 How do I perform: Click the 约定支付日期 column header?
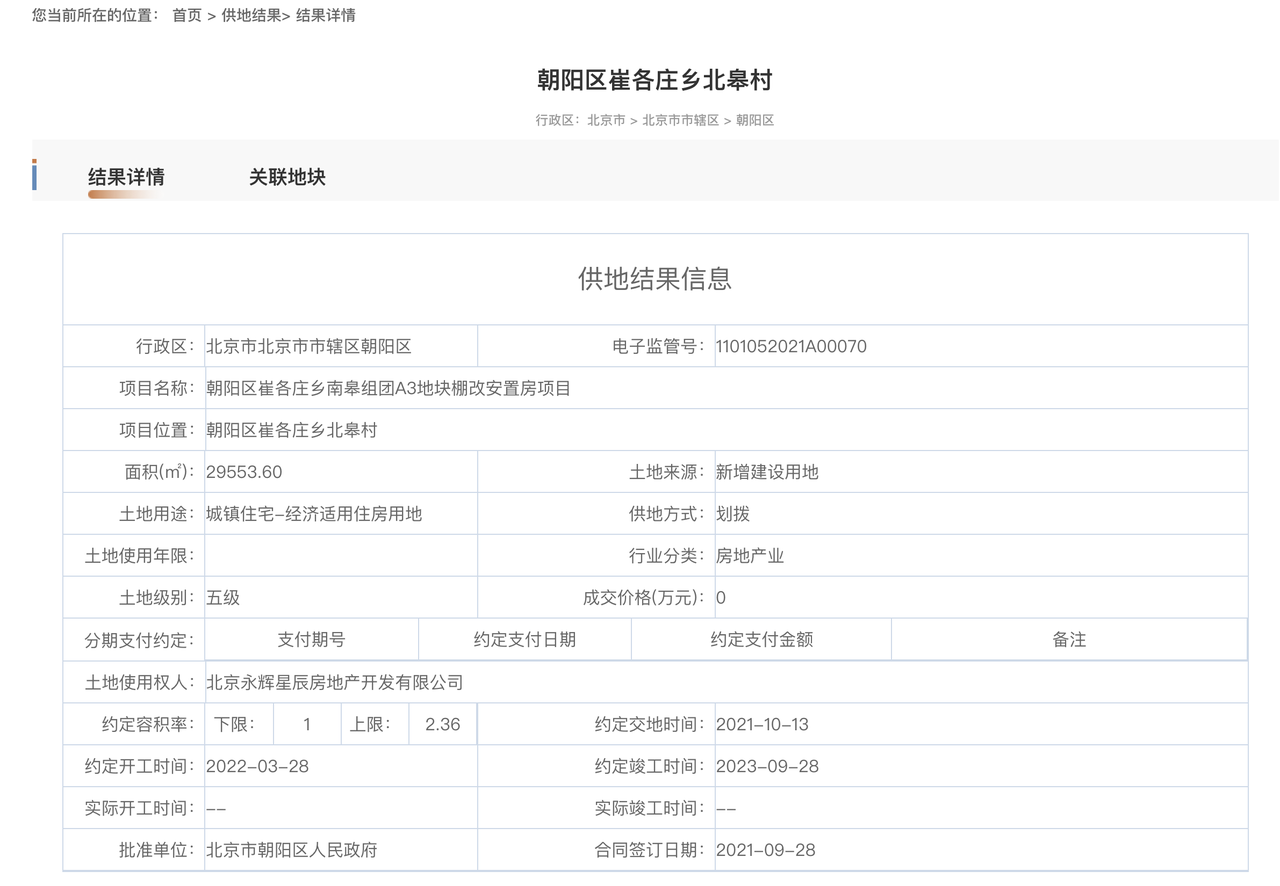pyautogui.click(x=525, y=640)
